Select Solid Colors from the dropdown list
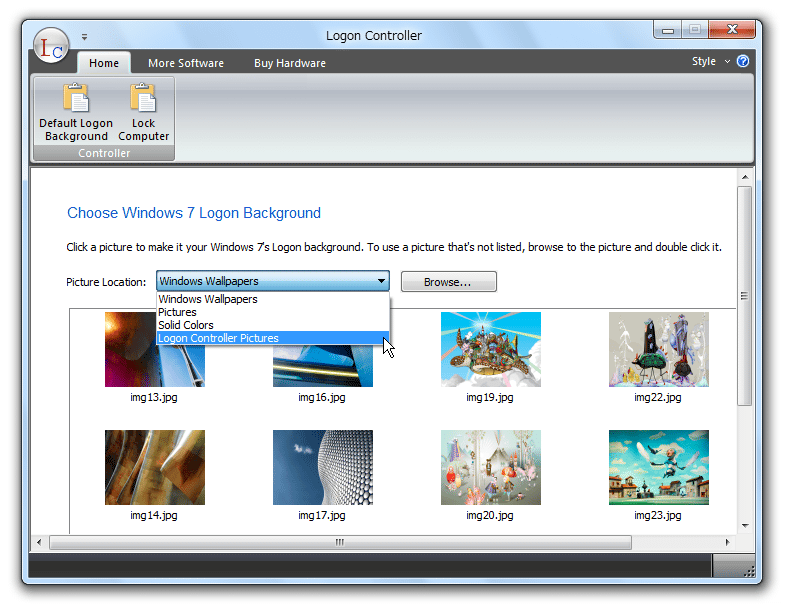 (x=273, y=325)
